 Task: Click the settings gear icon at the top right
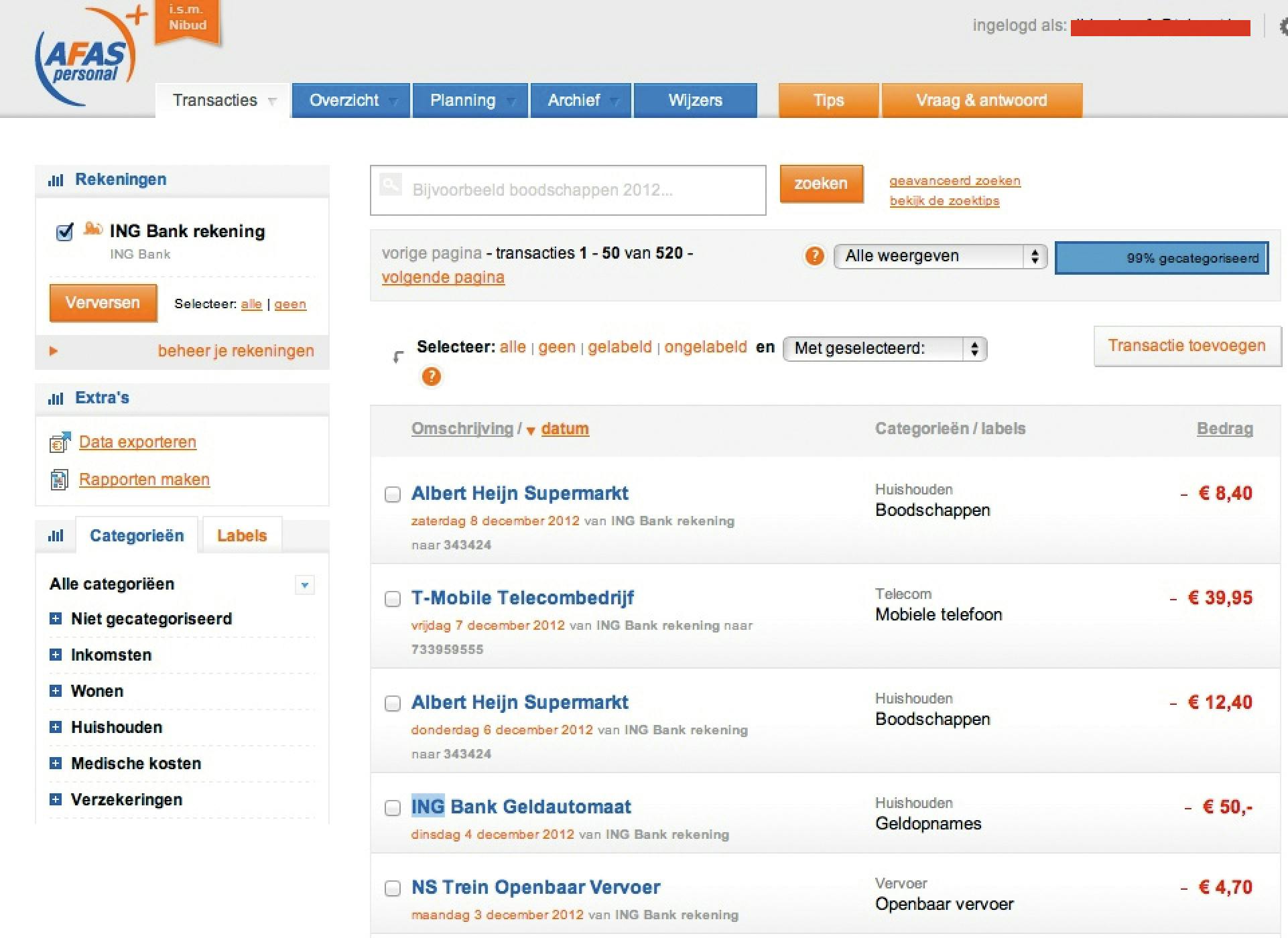(1283, 27)
